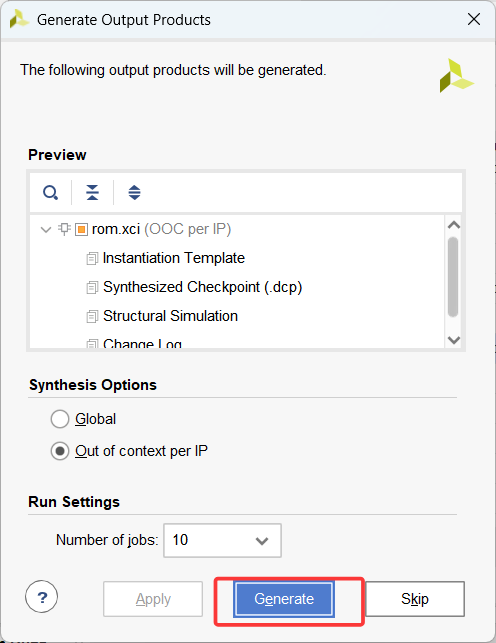
Task: Close the Generate Output Products dialog
Action: (x=474, y=19)
